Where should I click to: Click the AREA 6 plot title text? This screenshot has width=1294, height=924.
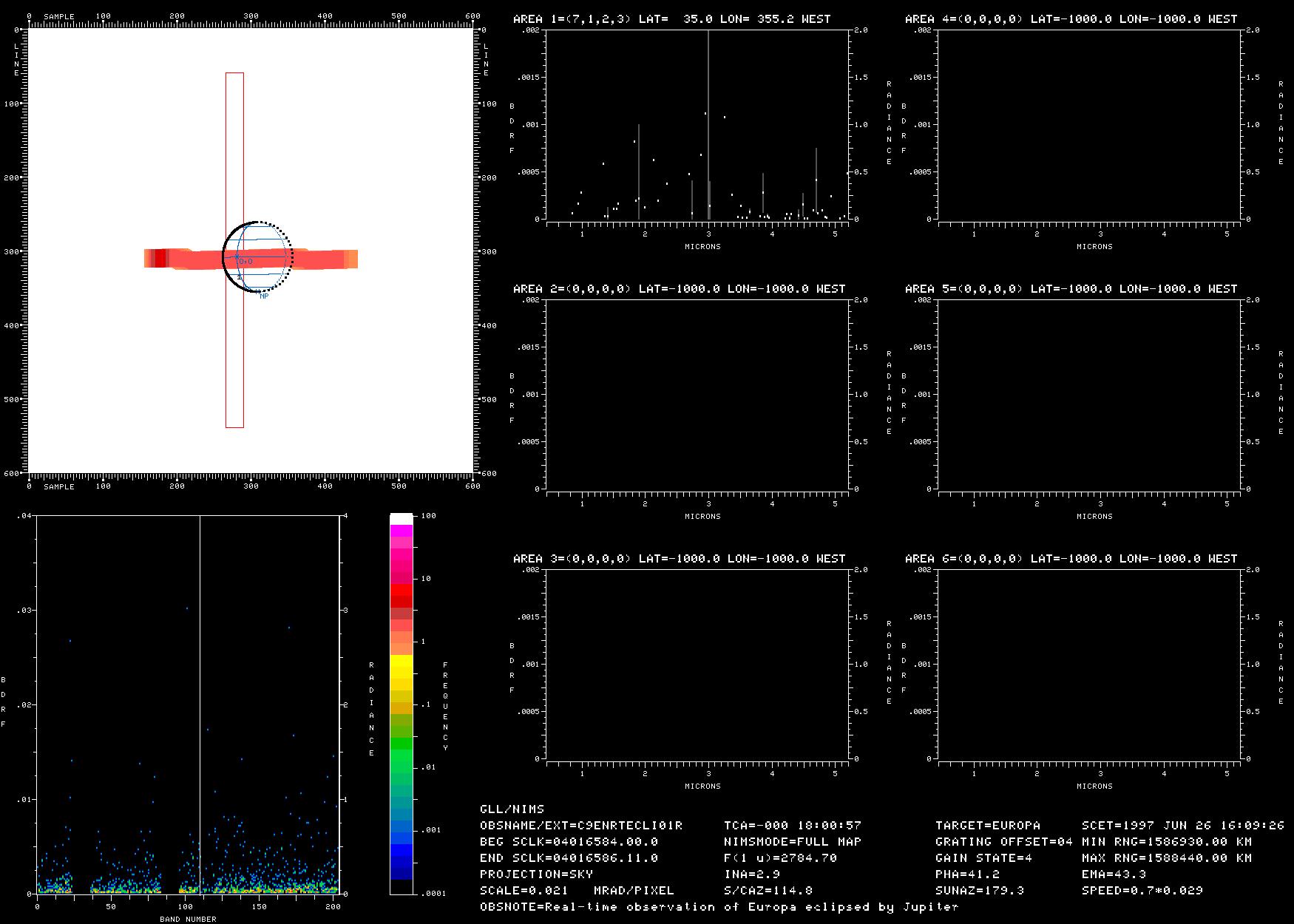pos(1071,559)
